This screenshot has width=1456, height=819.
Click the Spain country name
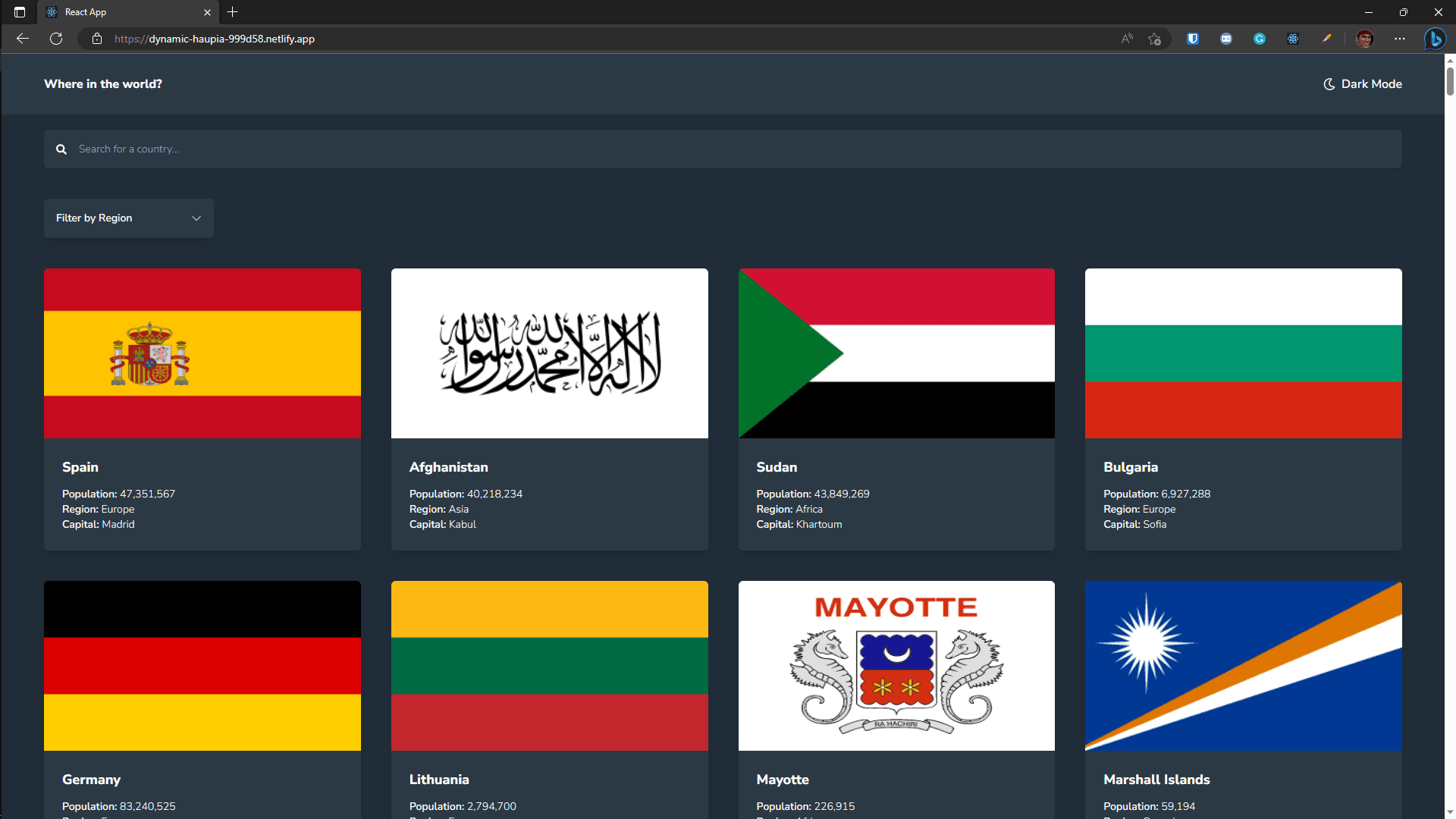coord(80,467)
